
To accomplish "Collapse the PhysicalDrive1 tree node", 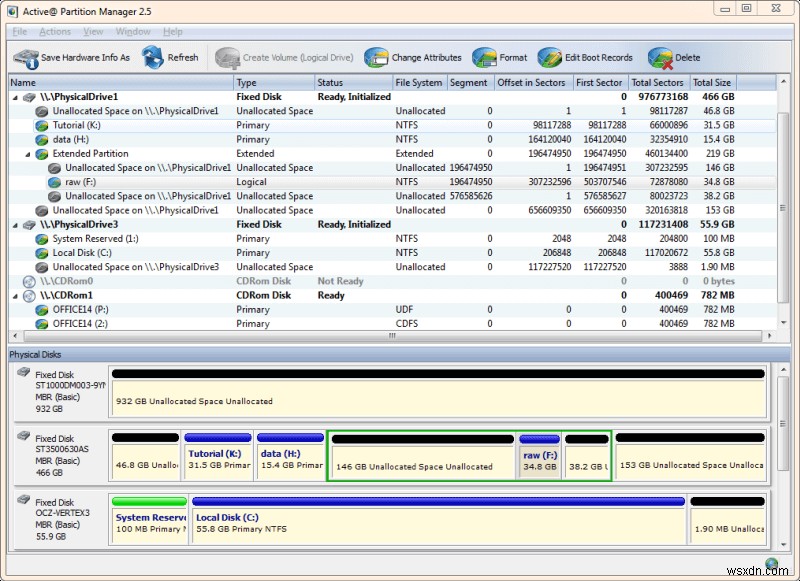I will 15,97.
